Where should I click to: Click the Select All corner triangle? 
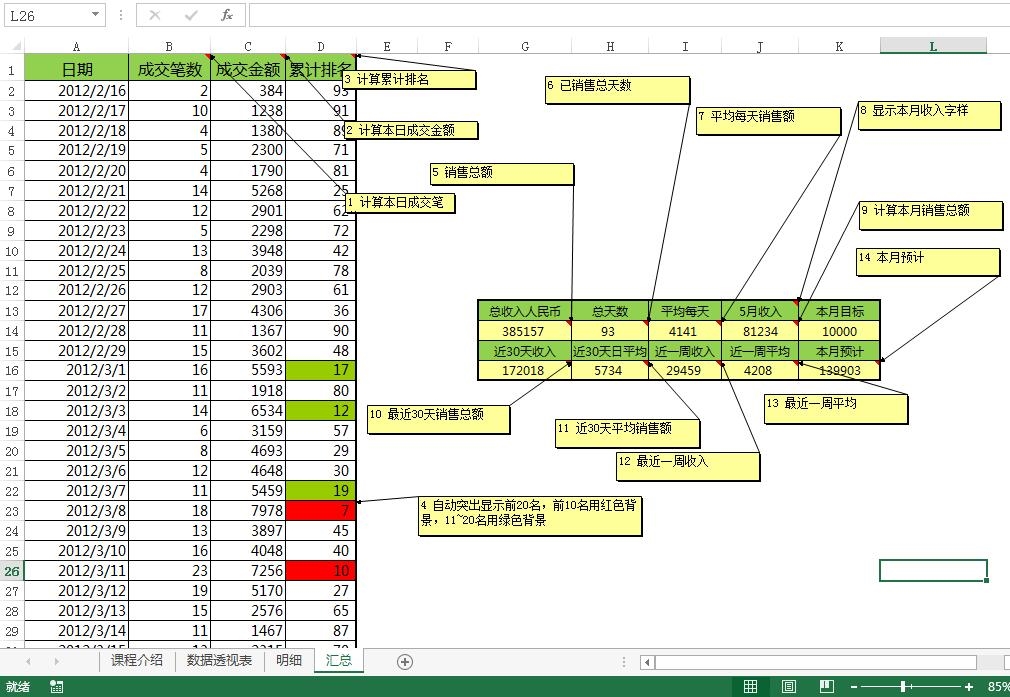pyautogui.click(x=15, y=46)
